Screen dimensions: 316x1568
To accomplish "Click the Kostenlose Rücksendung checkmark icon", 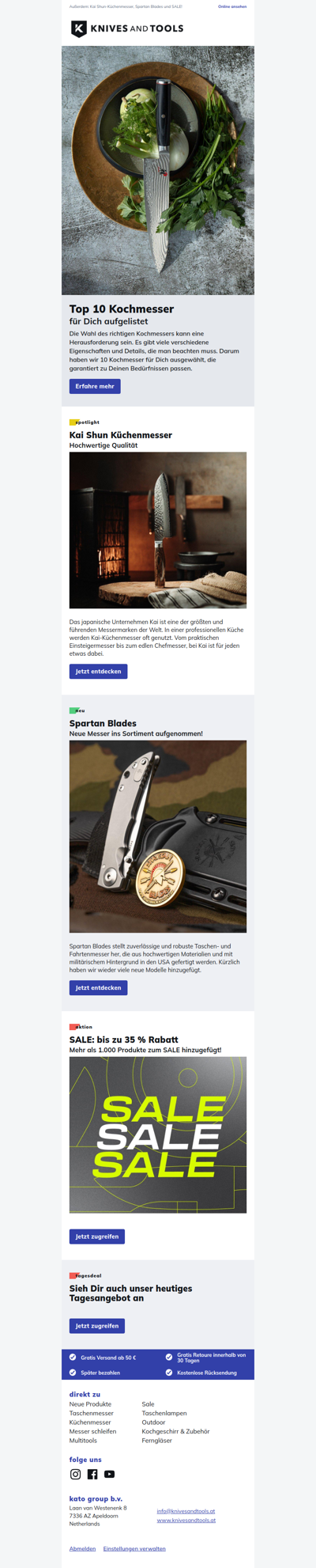I will point(169,1373).
